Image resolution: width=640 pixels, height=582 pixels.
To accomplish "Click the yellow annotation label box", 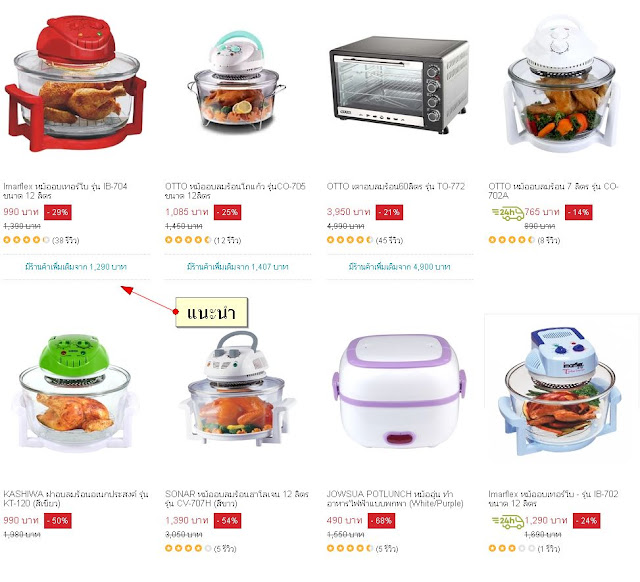I will (x=211, y=313).
